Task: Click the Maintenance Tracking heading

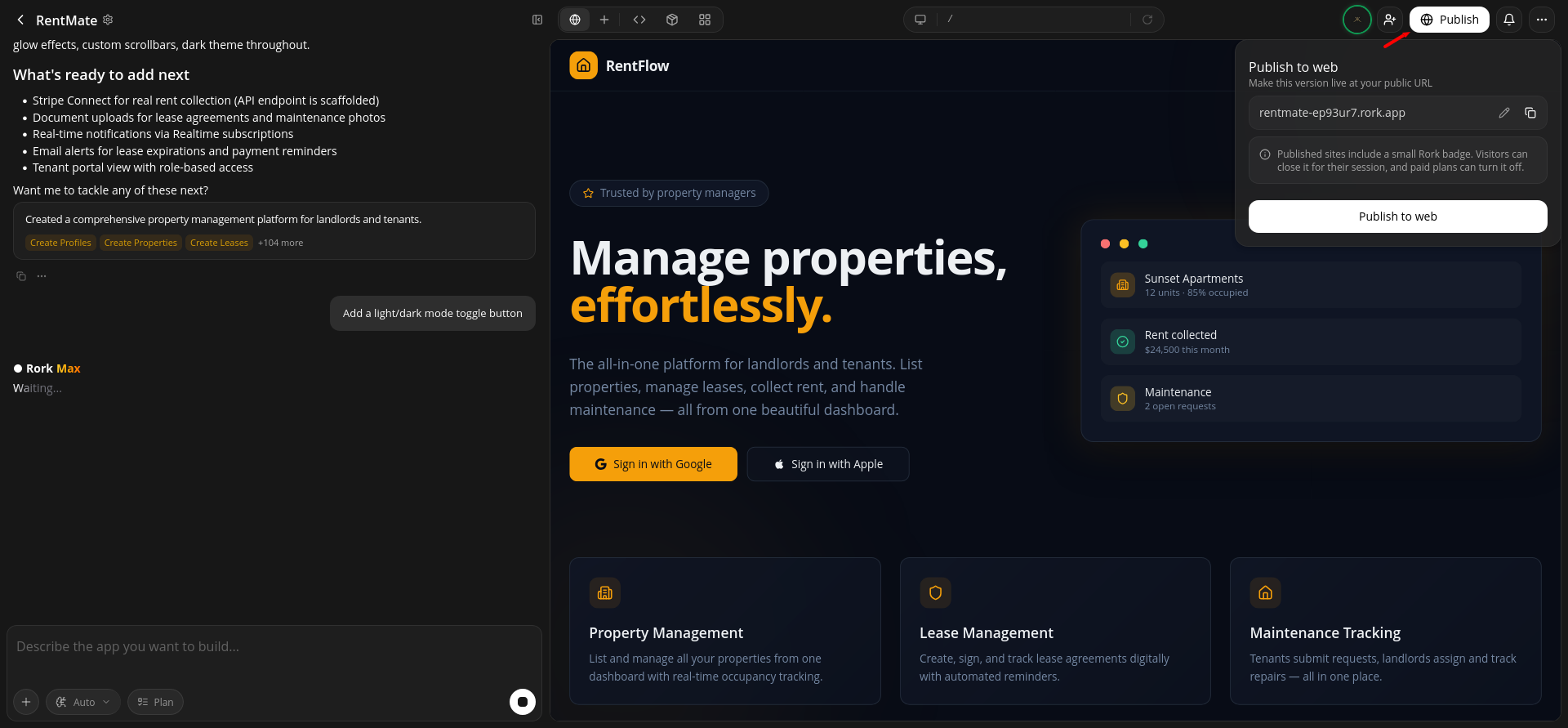Action: click(1325, 633)
